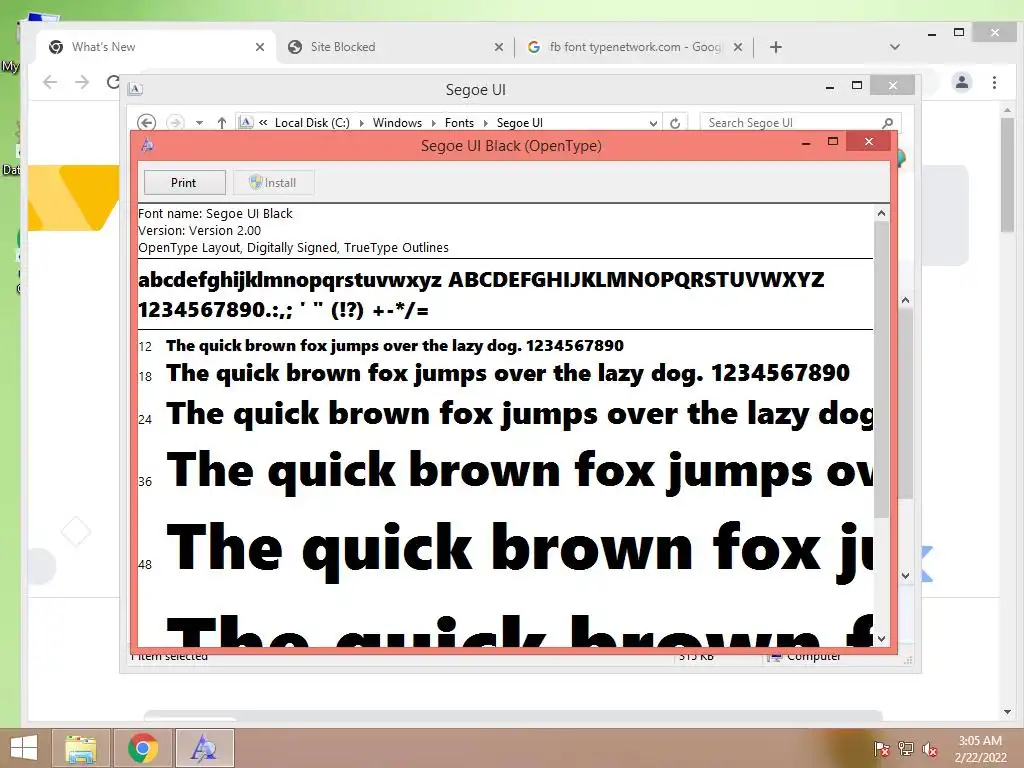Minimize the Segoe UI Black font viewer
The image size is (1024, 768).
(807, 142)
